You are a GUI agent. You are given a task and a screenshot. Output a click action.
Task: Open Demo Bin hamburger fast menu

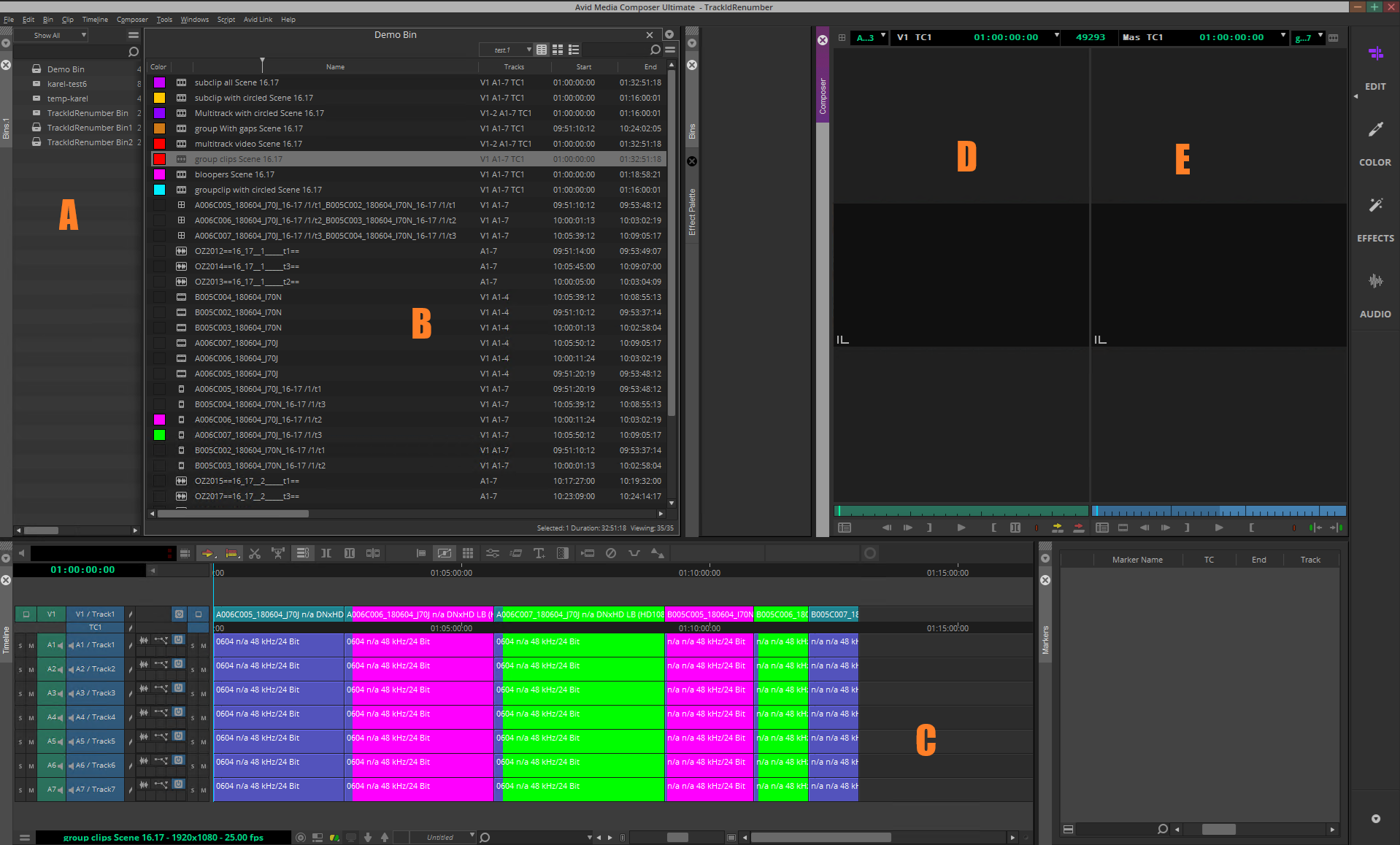[x=669, y=50]
